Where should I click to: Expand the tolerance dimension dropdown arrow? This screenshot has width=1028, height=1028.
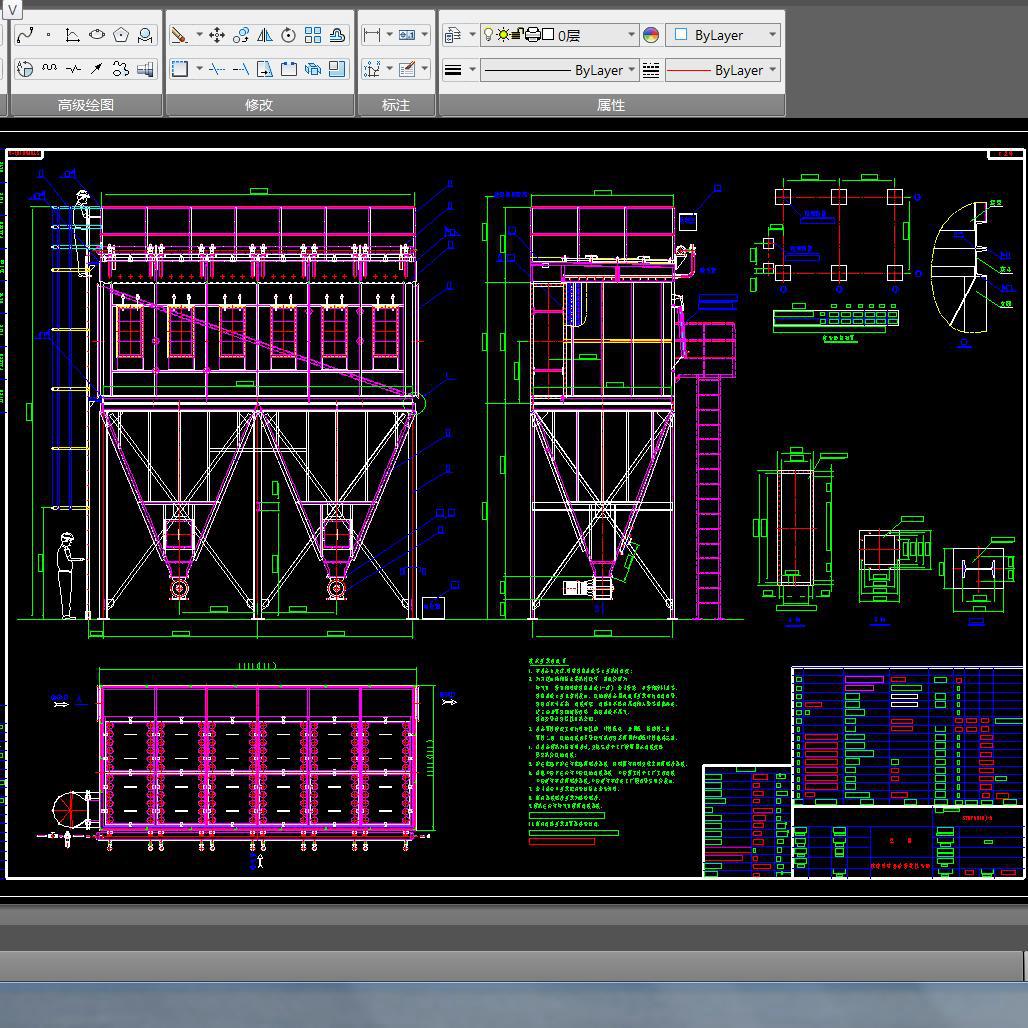(425, 35)
